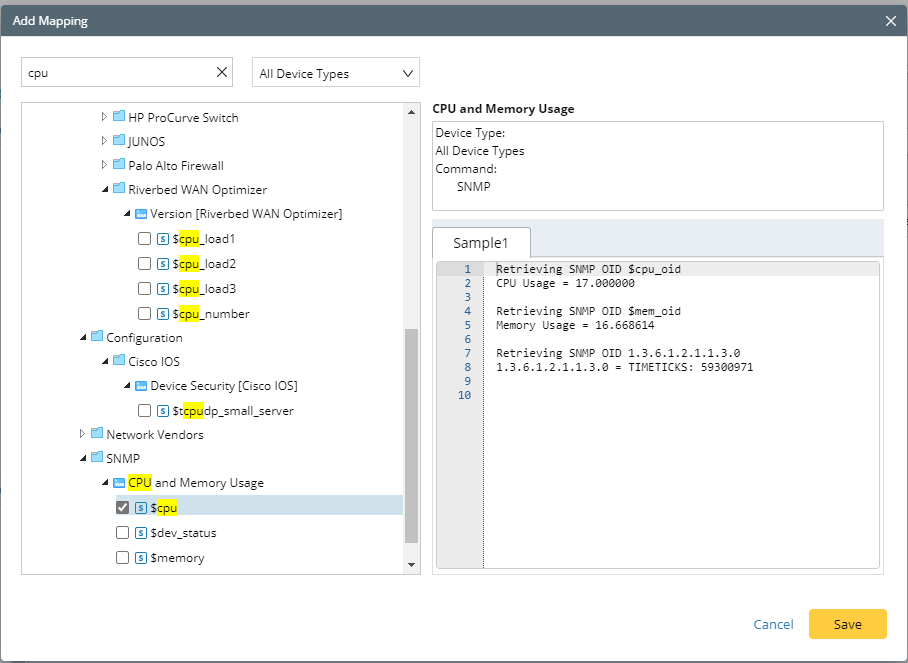
Task: Click the Cancel link
Action: (x=773, y=624)
